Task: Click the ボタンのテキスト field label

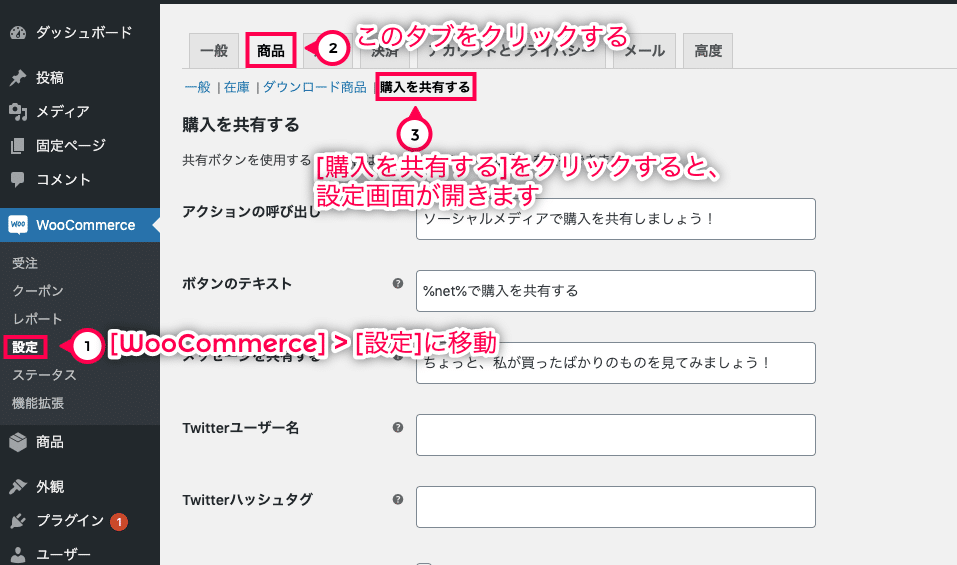Action: pyautogui.click(x=237, y=284)
